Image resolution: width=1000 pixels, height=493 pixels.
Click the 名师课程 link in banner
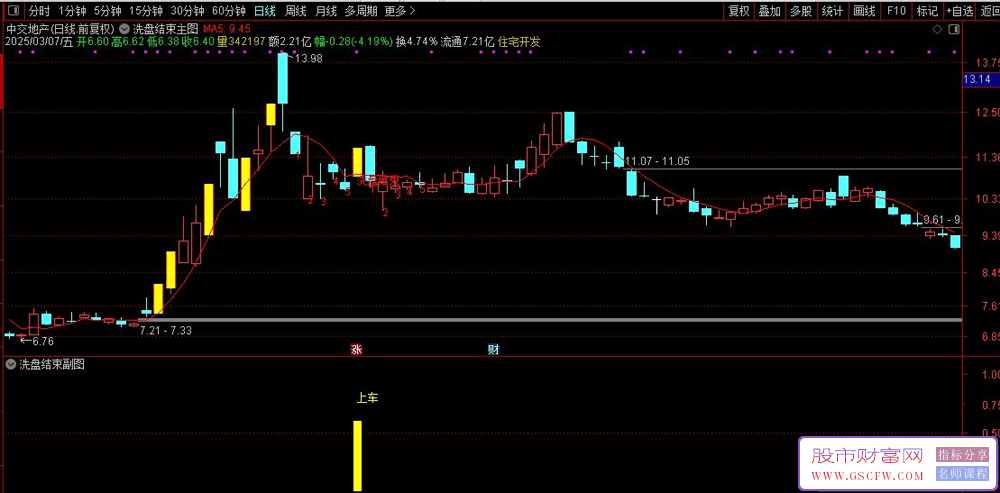(962, 474)
